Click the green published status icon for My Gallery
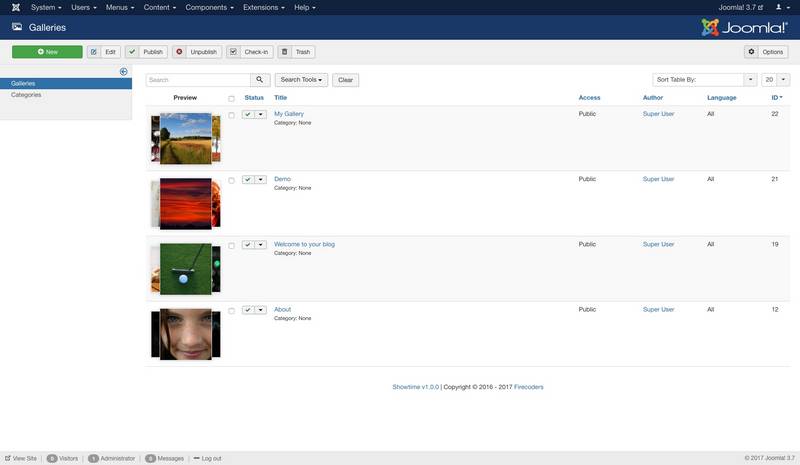This screenshot has height=465, width=800. point(248,115)
